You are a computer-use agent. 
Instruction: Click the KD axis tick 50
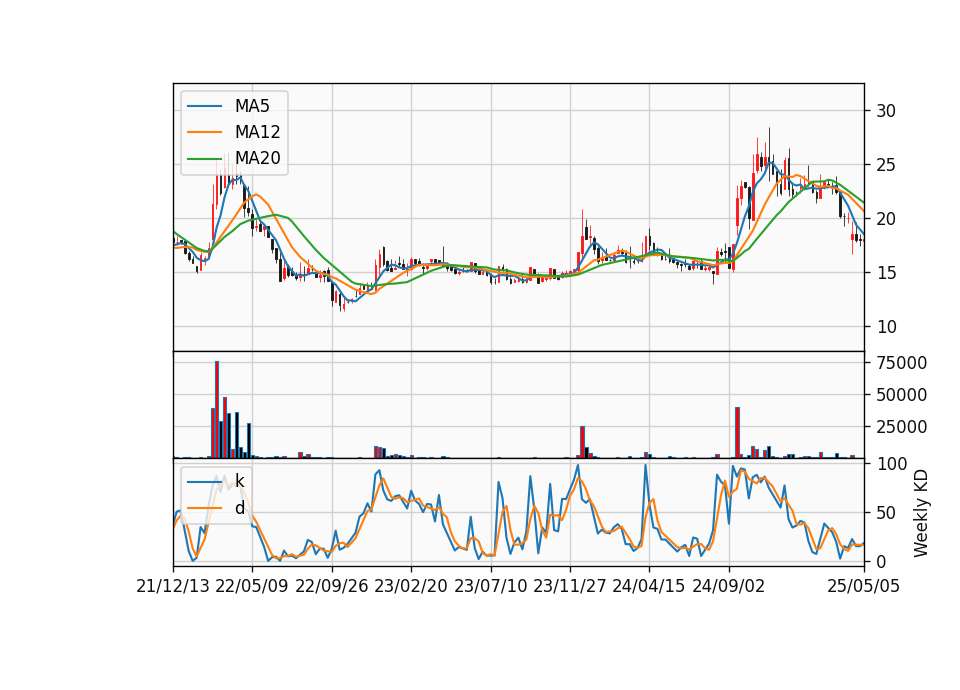(886, 512)
